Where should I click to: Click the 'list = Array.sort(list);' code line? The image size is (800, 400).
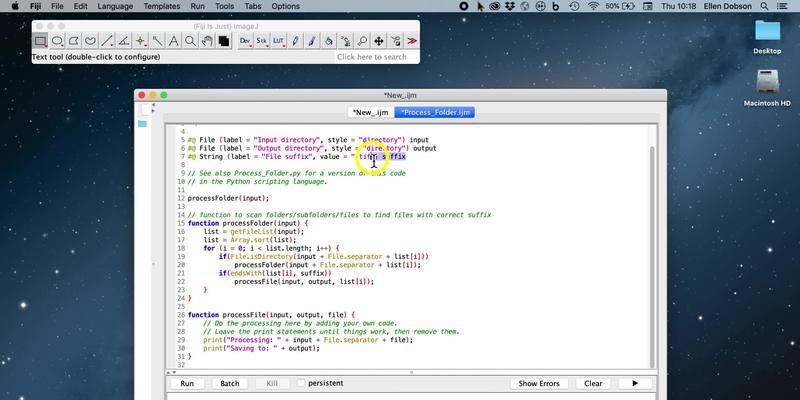click(x=249, y=240)
